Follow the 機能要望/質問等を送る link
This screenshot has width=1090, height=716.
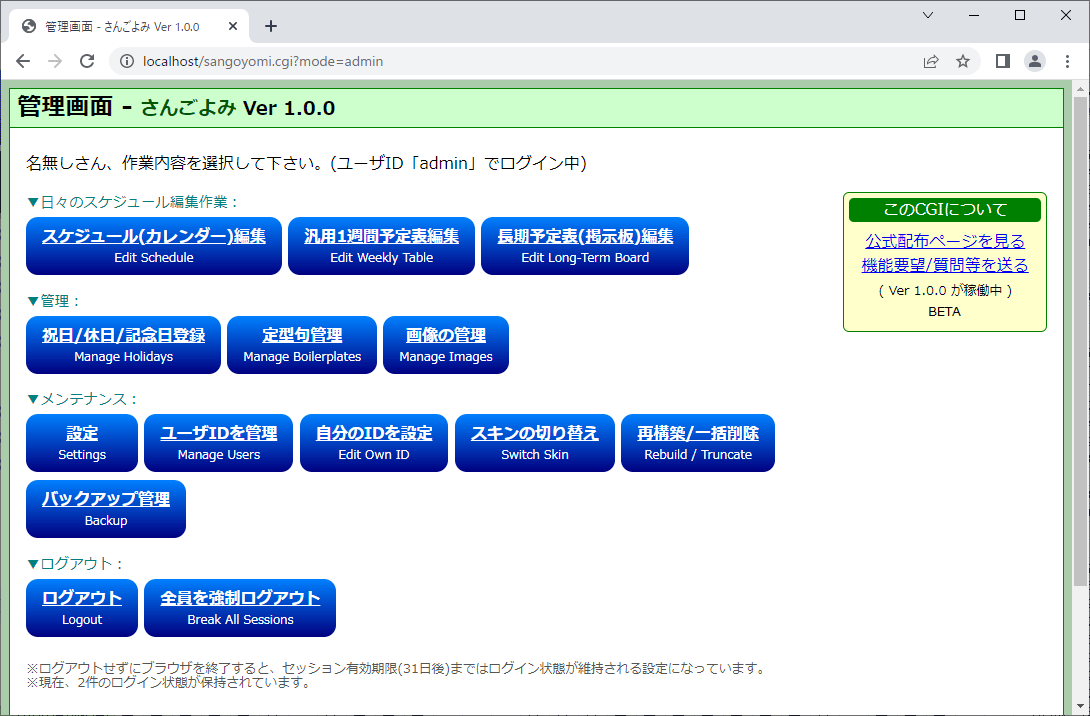click(x=945, y=265)
